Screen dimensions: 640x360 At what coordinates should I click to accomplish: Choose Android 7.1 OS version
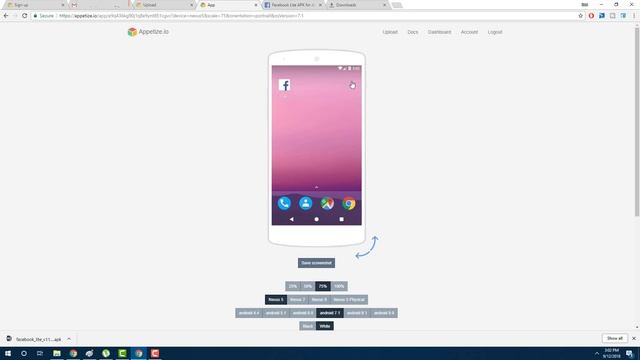click(x=330, y=313)
